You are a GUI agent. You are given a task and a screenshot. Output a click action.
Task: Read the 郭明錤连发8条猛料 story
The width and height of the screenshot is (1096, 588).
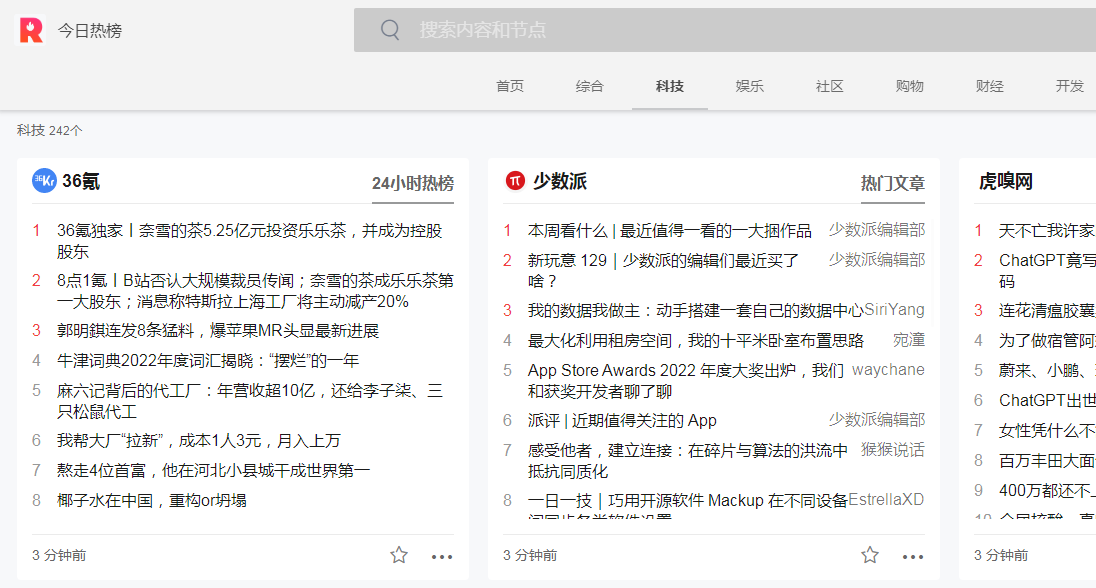click(x=218, y=330)
